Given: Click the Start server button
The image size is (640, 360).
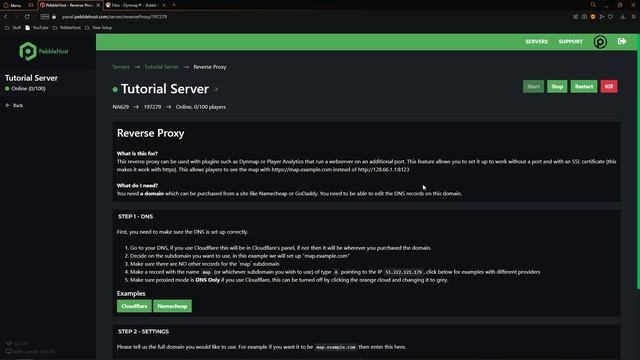Looking at the screenshot, I should point(533,87).
